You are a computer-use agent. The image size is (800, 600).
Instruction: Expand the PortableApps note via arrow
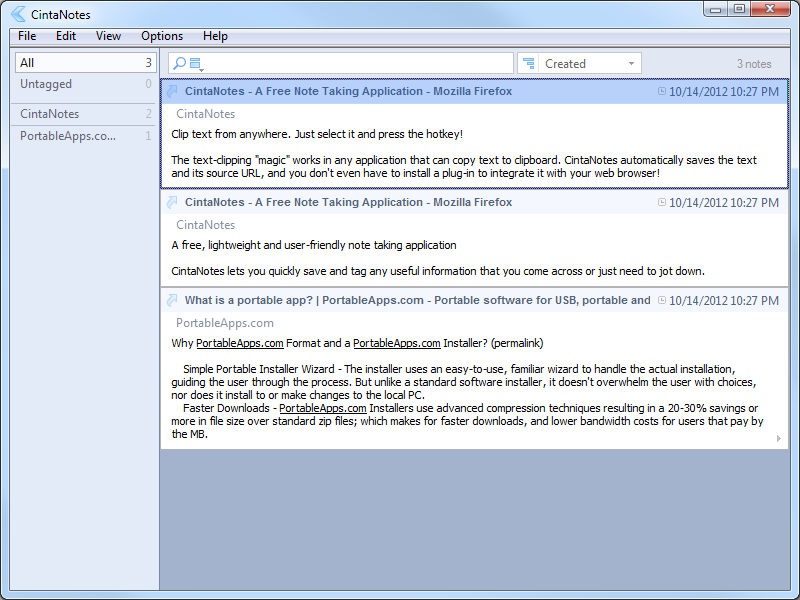point(779,438)
